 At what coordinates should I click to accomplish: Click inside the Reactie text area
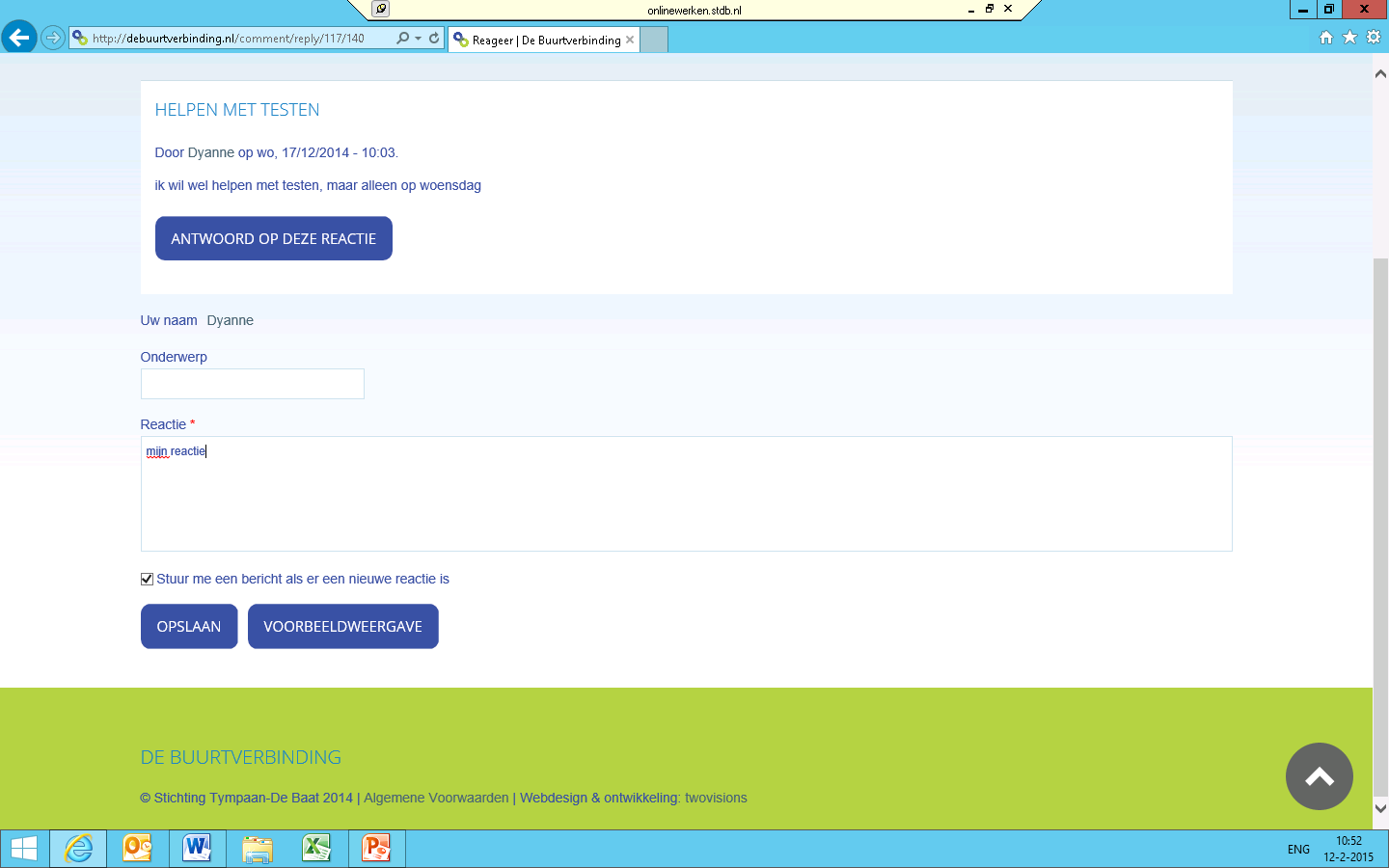pos(687,494)
